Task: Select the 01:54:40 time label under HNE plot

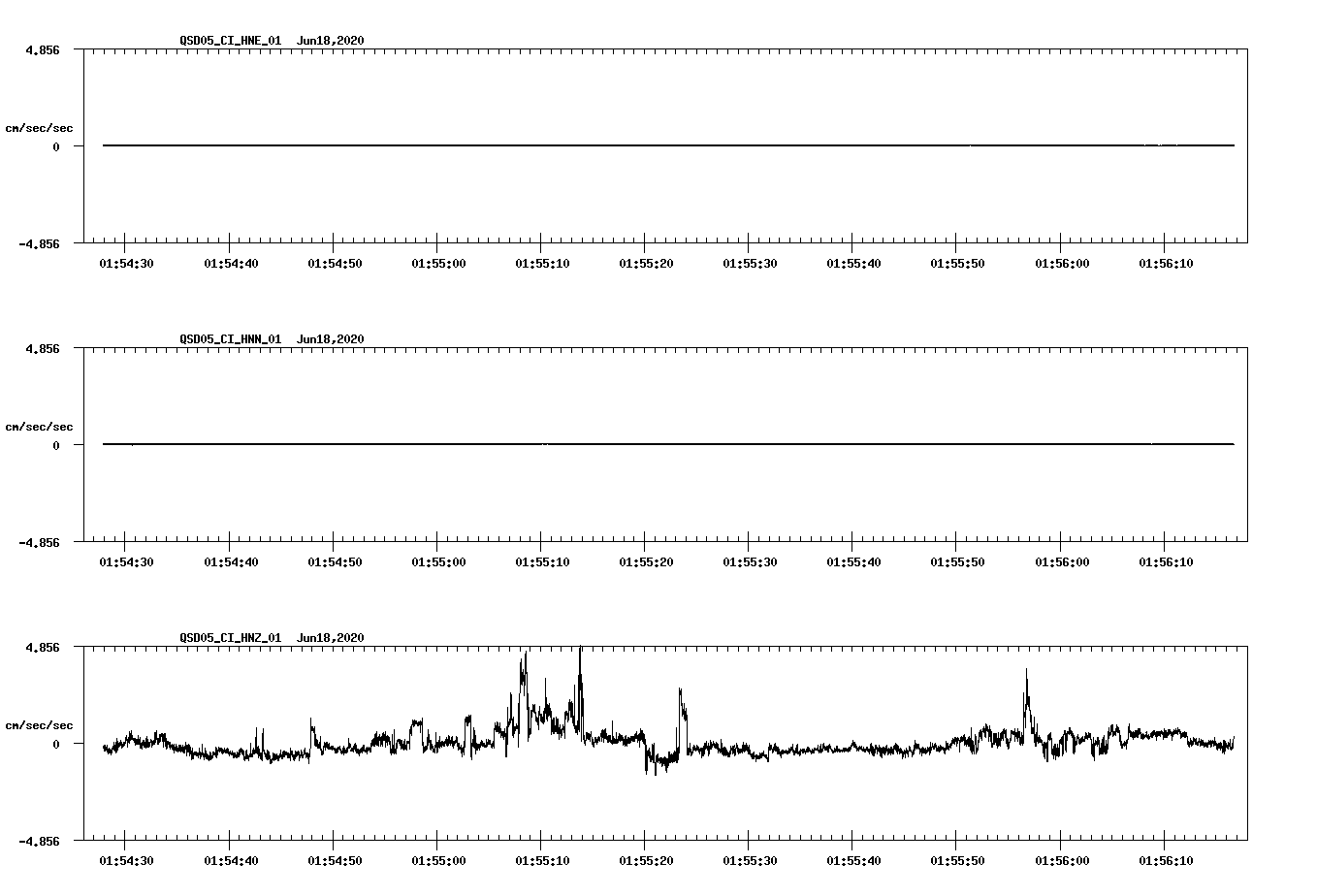Action: [x=231, y=264]
